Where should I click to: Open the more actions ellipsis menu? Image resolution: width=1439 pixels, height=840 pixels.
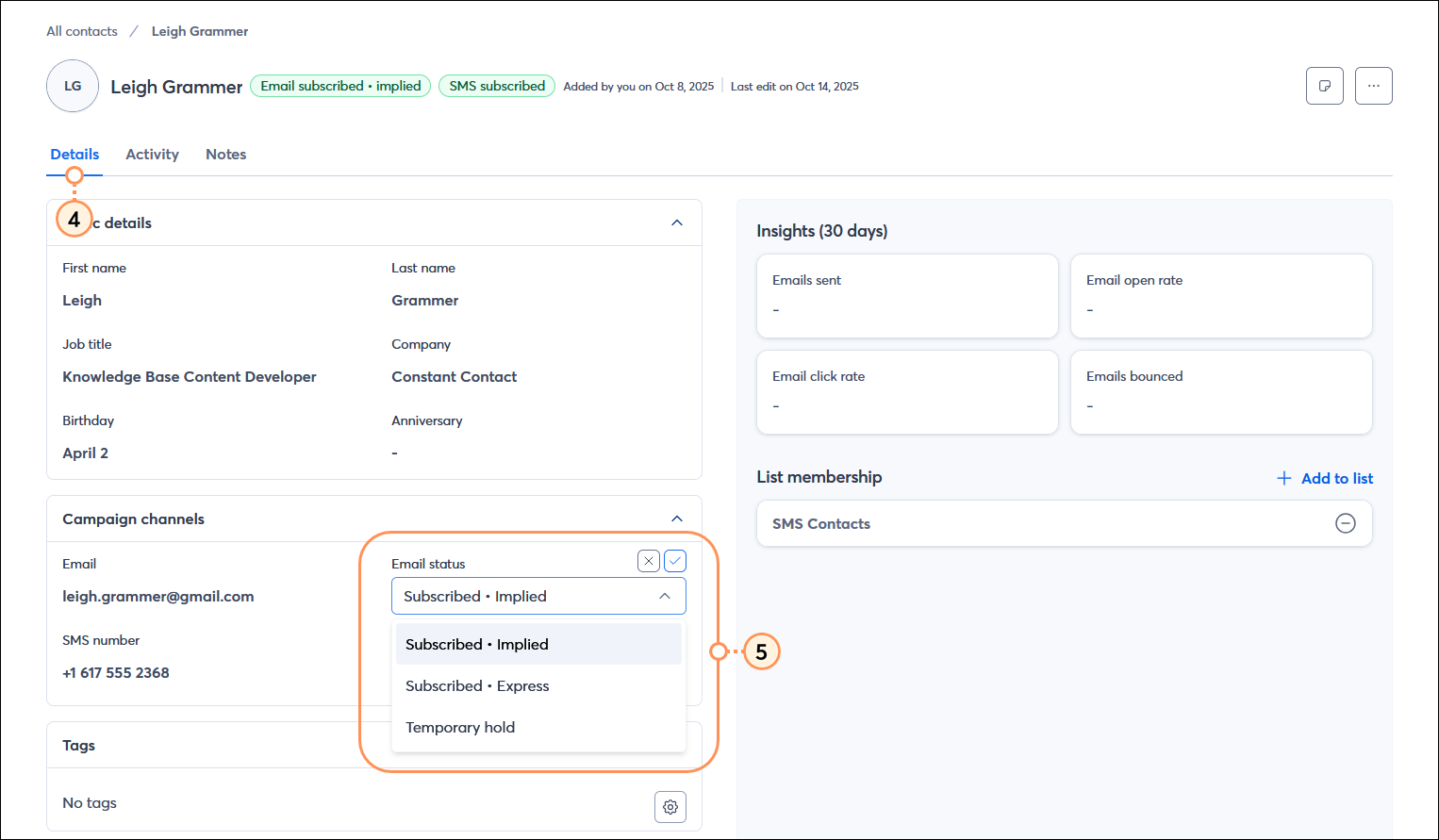pos(1373,86)
